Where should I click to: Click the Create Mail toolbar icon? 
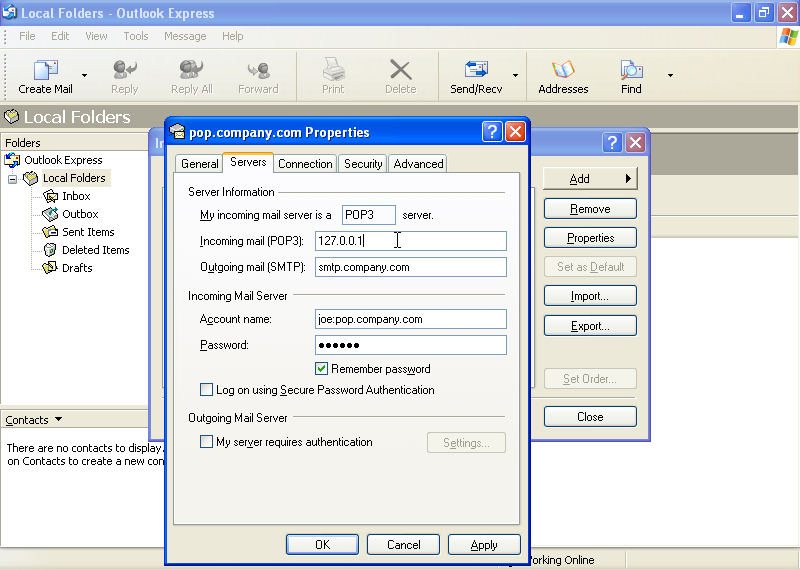pyautogui.click(x=45, y=70)
